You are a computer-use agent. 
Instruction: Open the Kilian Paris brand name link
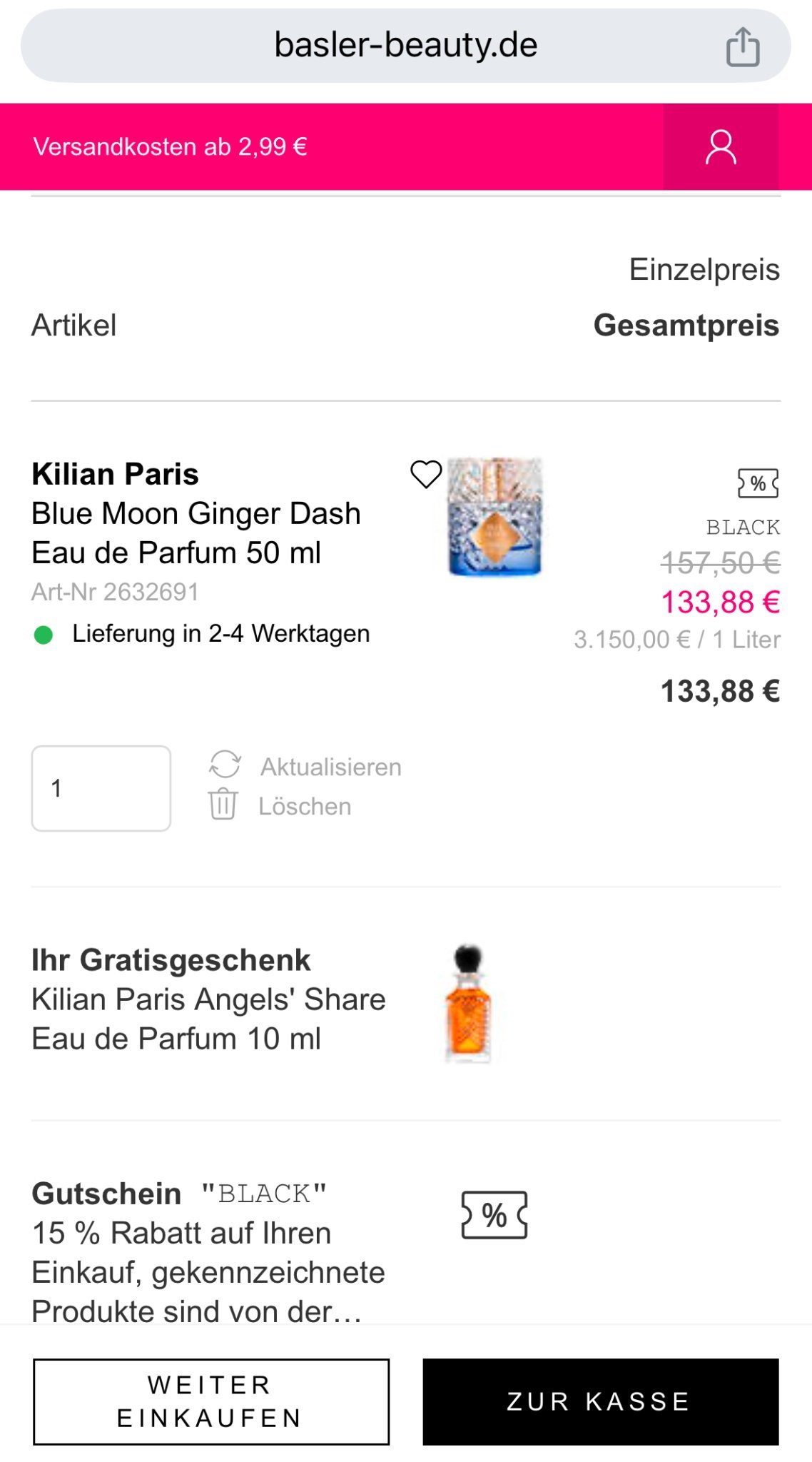(x=115, y=474)
